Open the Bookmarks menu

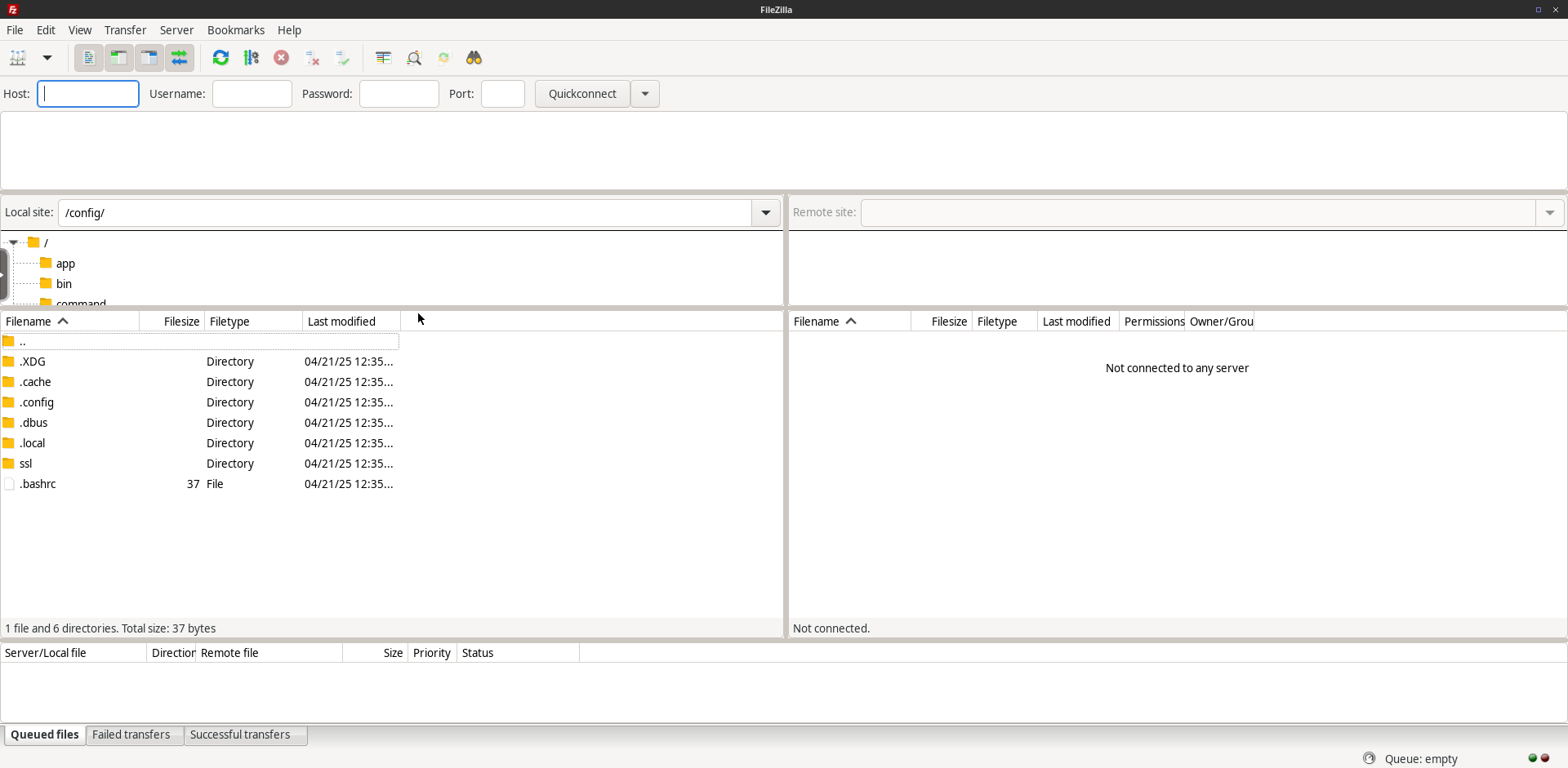coord(236,30)
